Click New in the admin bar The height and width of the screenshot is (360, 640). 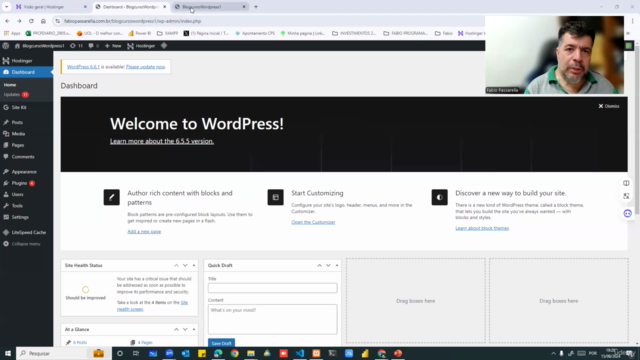113,46
